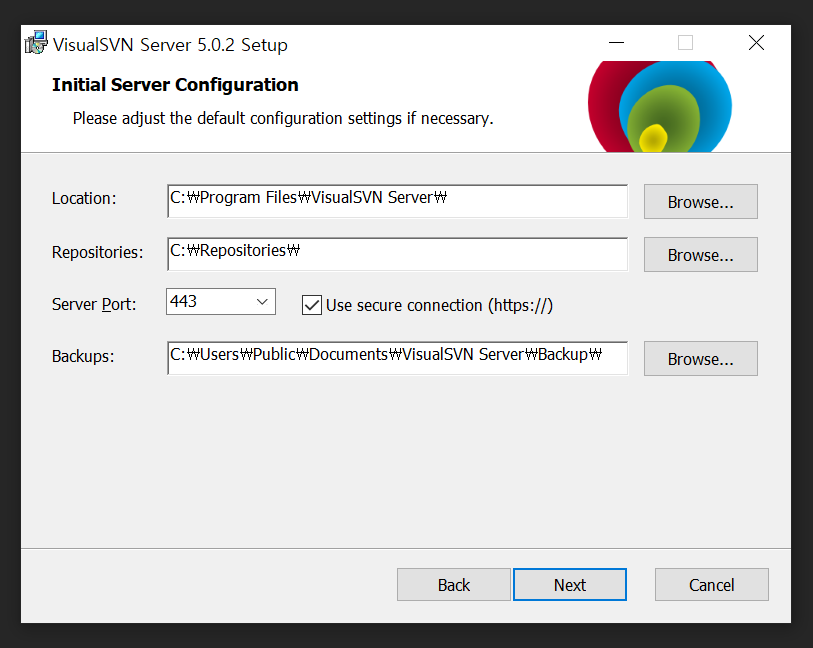Click the Initial Server Configuration heading
The width and height of the screenshot is (813, 648).
pyautogui.click(x=175, y=84)
